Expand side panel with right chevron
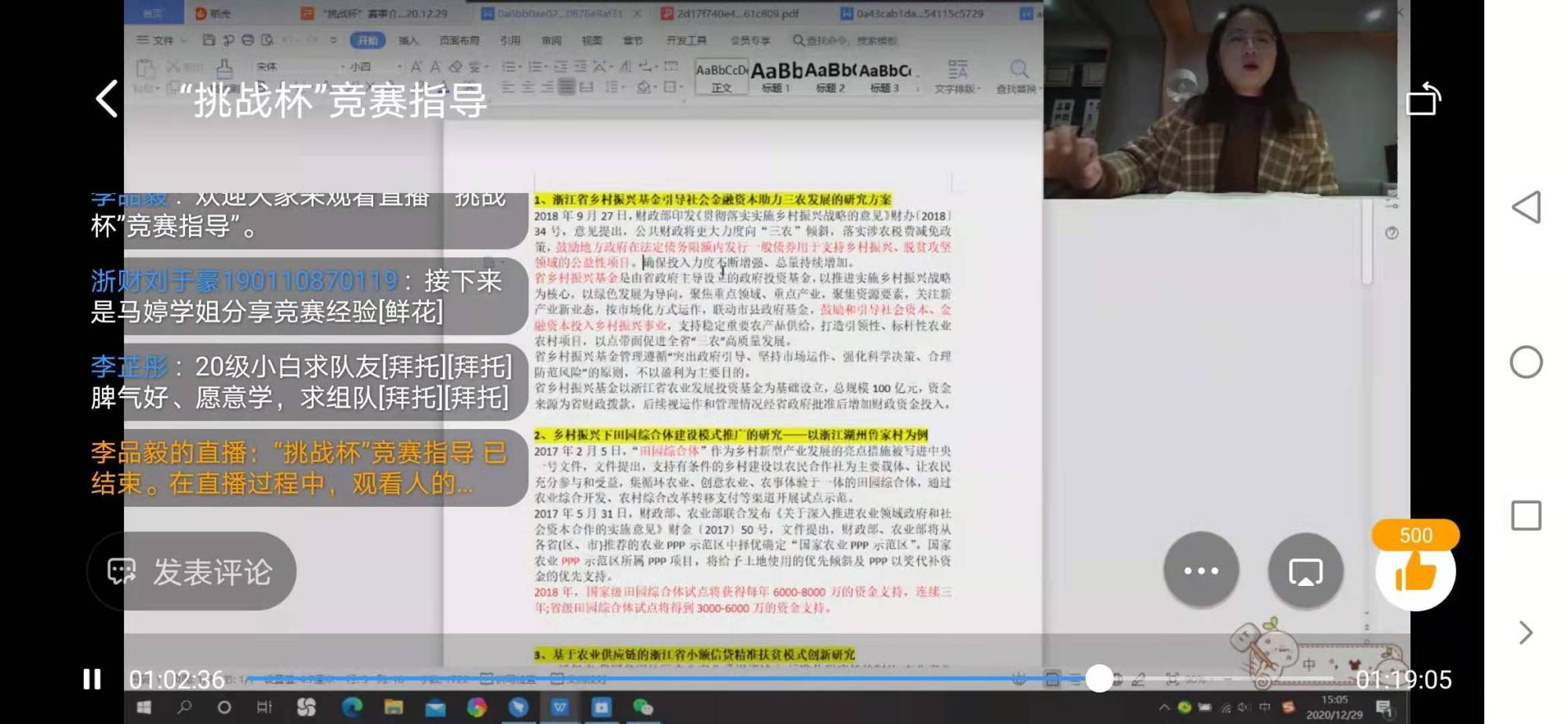Screen dimensions: 1568x724 click(1525, 633)
